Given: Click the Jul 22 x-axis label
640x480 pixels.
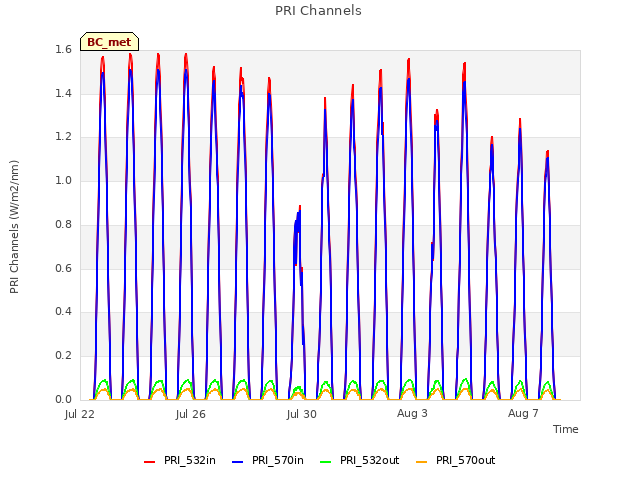Looking at the screenshot, I should click(x=80, y=414).
